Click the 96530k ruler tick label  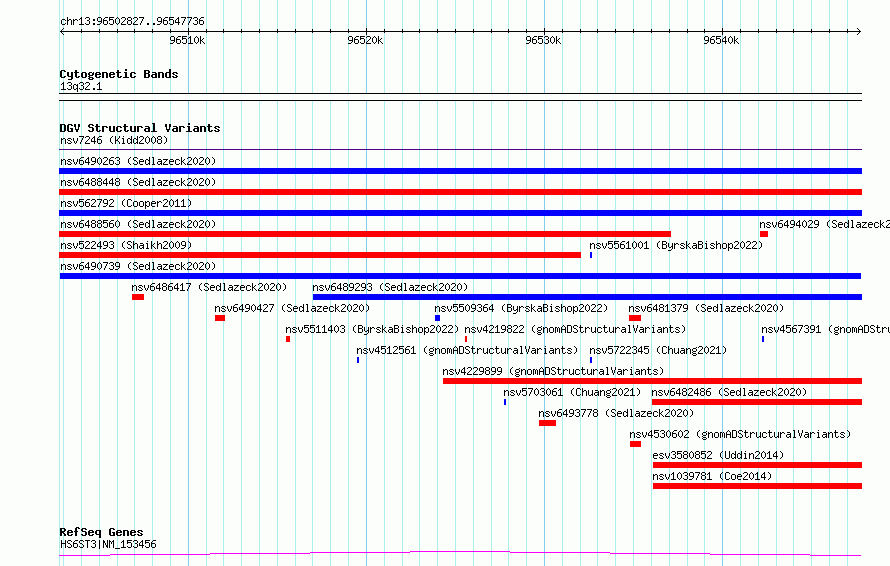click(543, 40)
